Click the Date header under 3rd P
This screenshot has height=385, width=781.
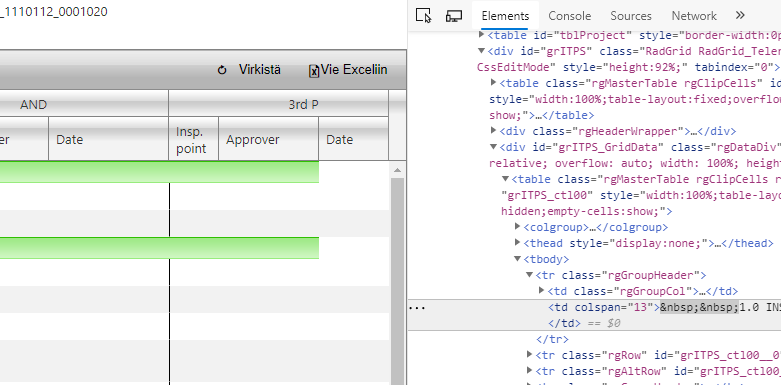354,139
